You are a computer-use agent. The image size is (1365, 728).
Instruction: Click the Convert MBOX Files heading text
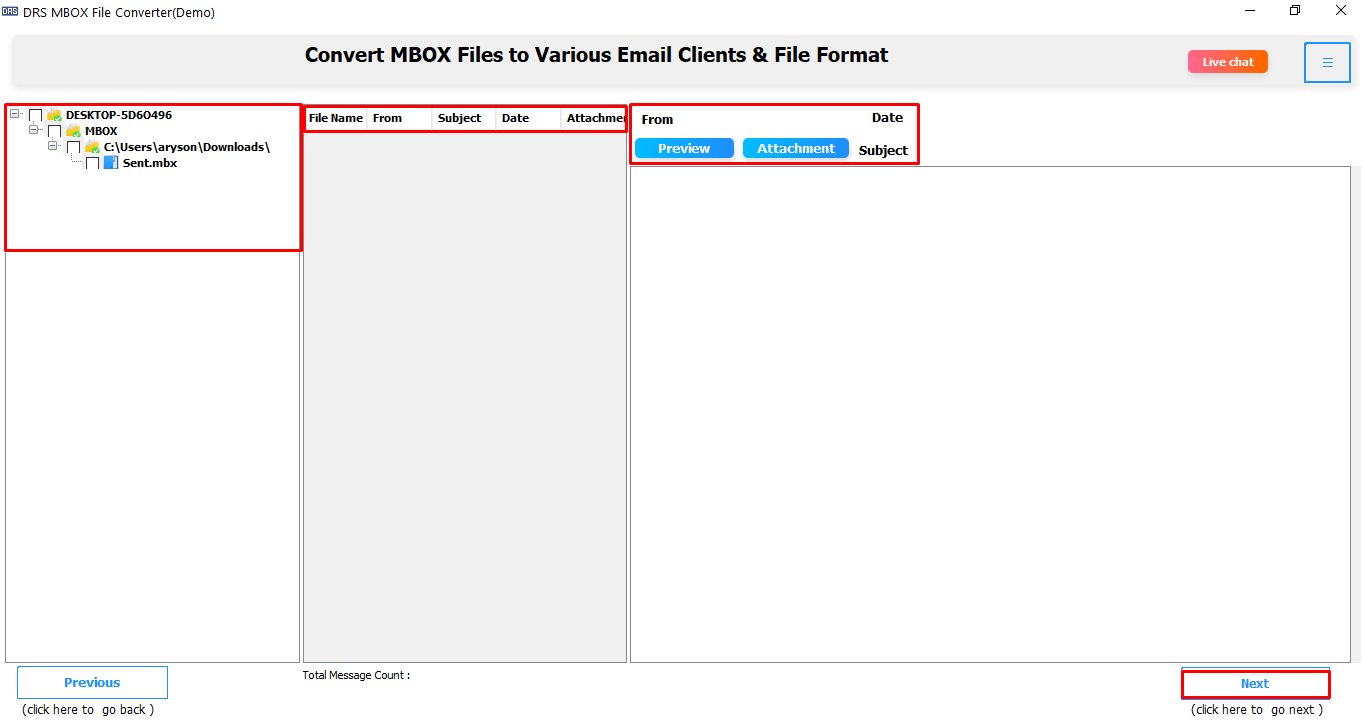coord(596,55)
